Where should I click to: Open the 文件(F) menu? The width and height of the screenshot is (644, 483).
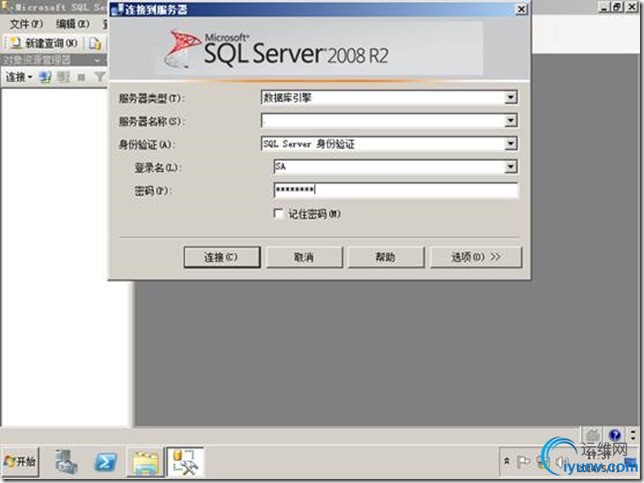[x=26, y=24]
